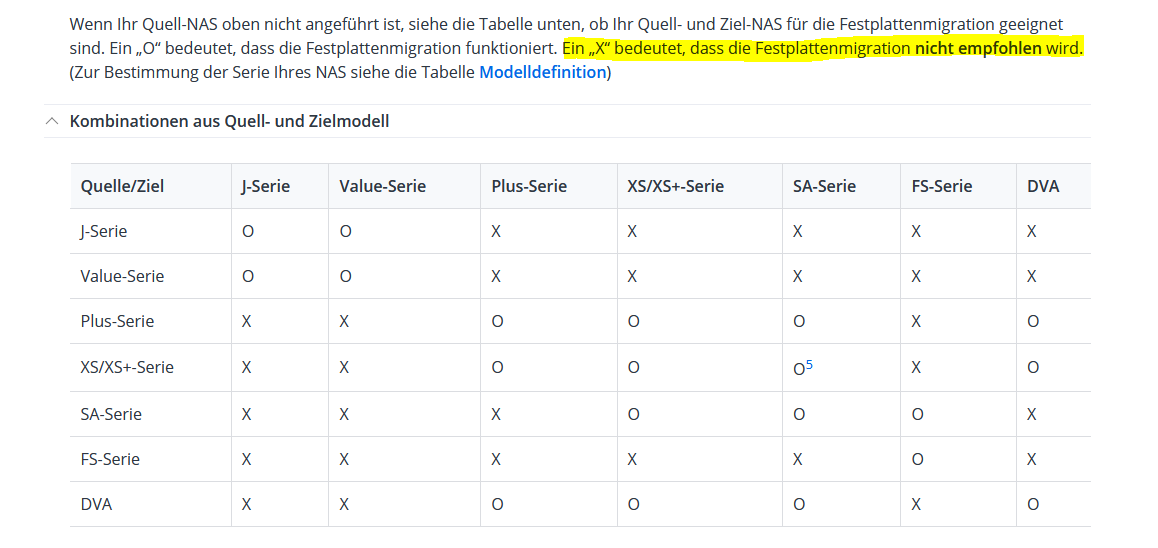Click the XS/XS+-Serie row label
The height and width of the screenshot is (548, 1158).
127,367
